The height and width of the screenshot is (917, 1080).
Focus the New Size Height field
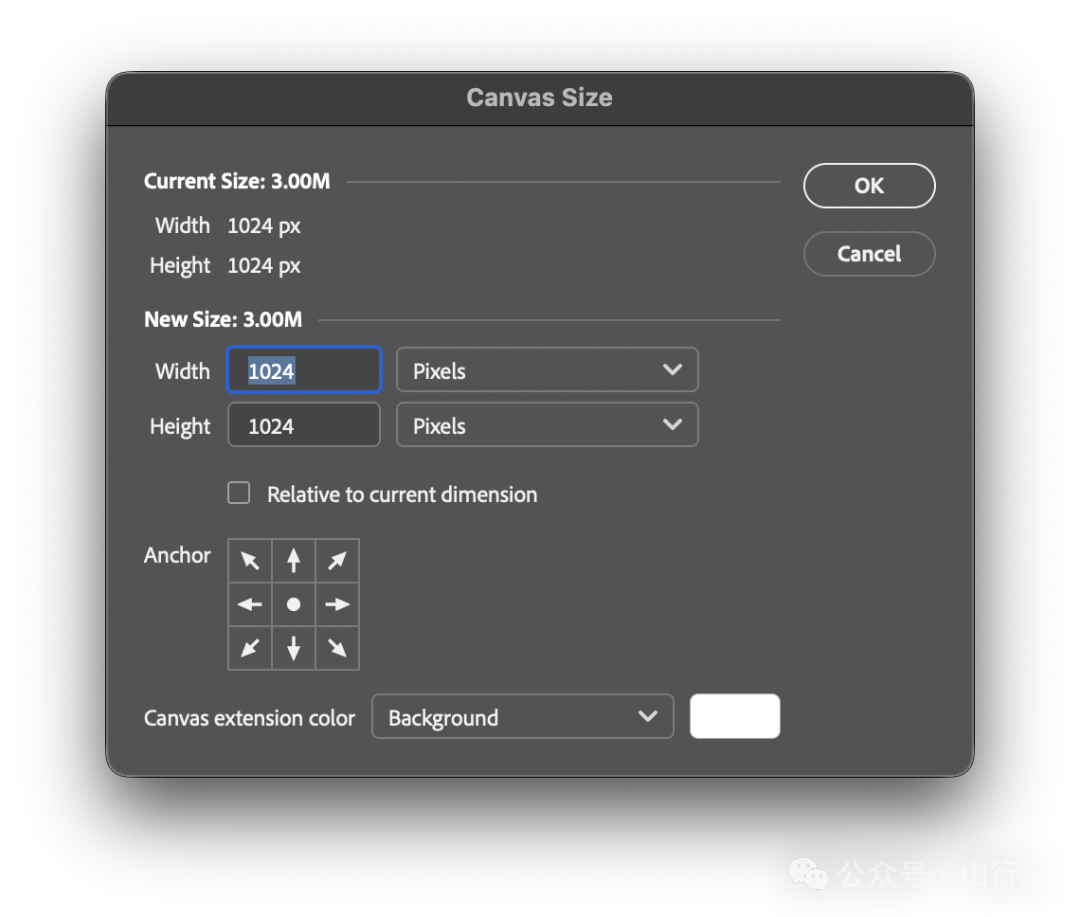coord(304,425)
